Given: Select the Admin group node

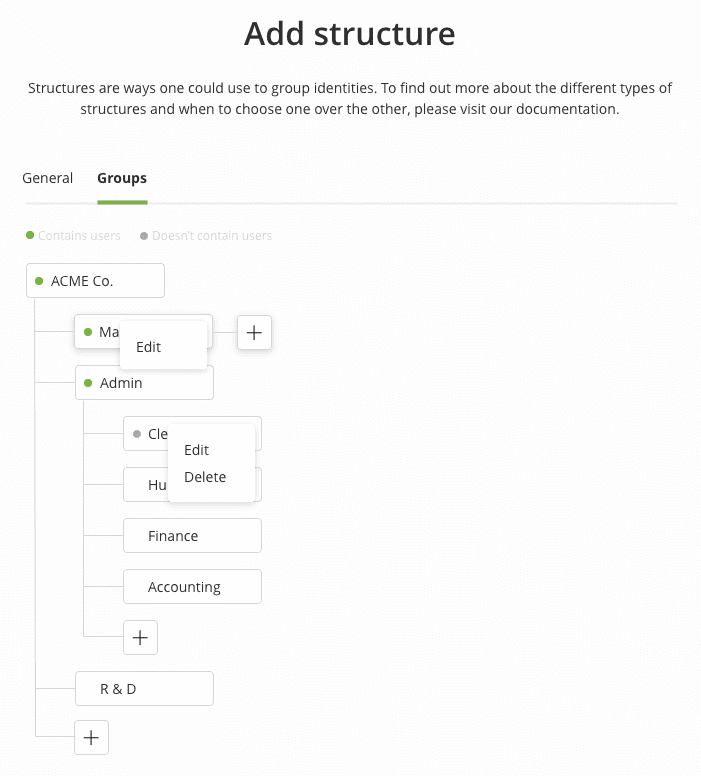Looking at the screenshot, I should 144,383.
